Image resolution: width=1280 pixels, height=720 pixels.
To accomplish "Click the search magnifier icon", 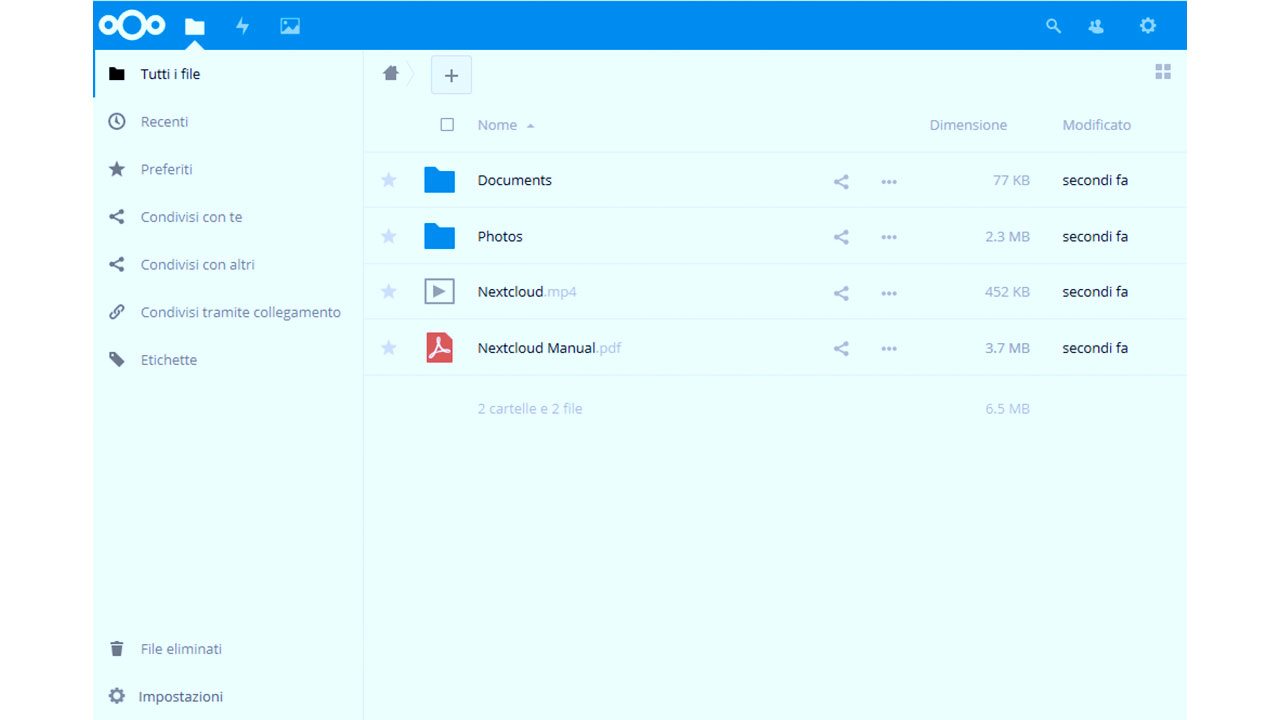I will coord(1053,26).
